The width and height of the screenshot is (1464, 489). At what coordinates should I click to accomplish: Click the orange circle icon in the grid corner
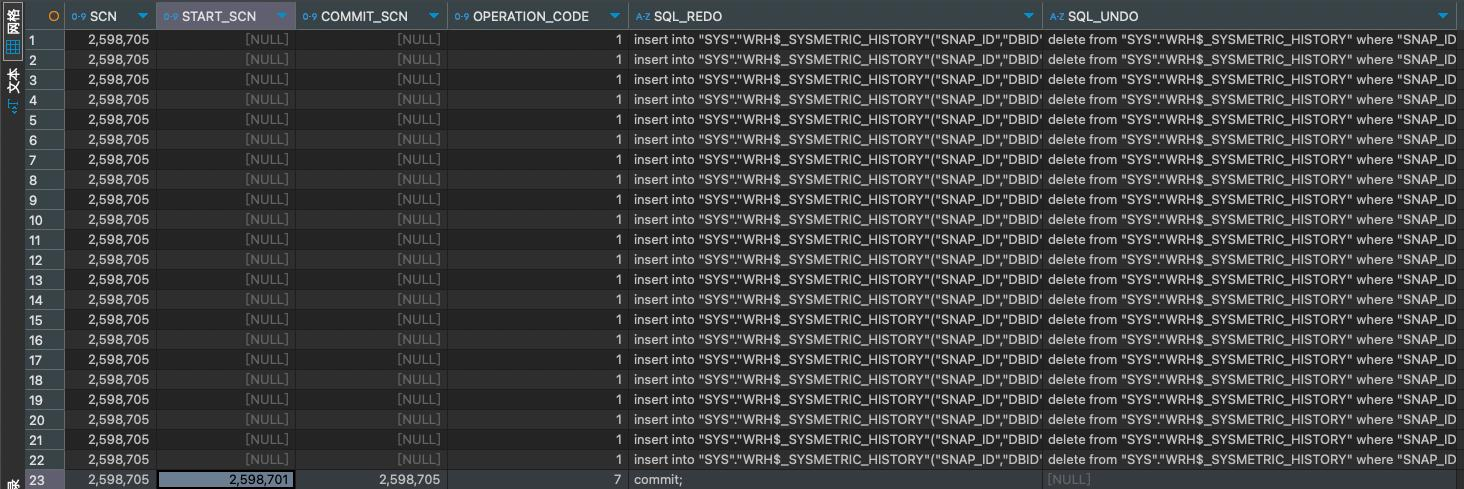tap(54, 16)
